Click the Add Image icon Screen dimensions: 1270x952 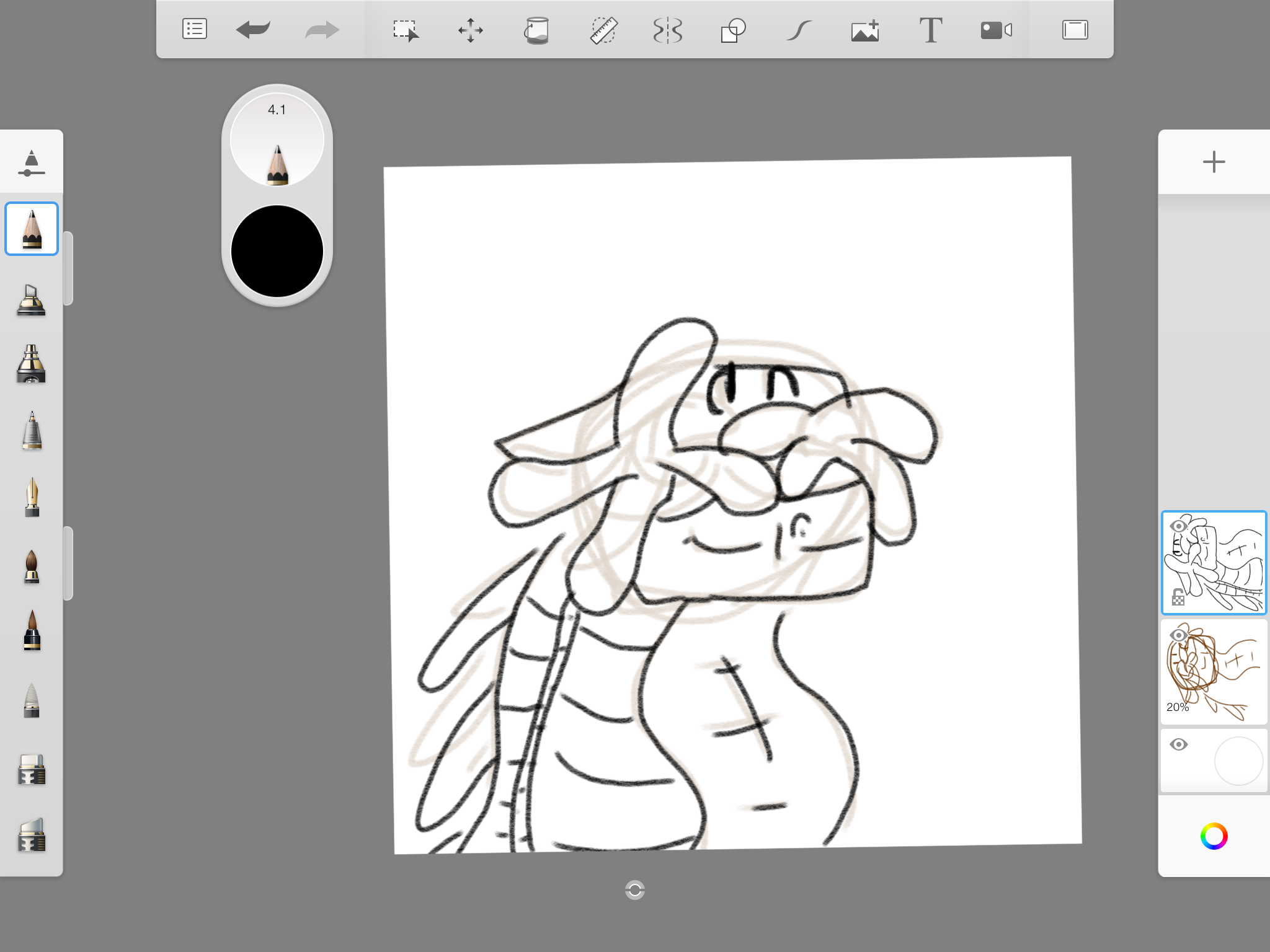tap(865, 30)
